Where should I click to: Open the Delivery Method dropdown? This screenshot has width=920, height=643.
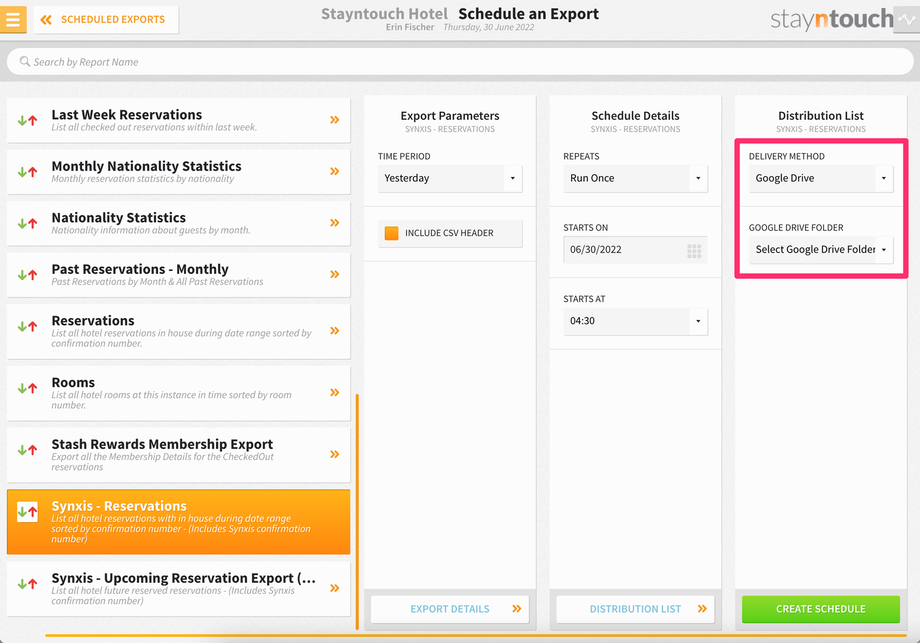[x=821, y=178]
